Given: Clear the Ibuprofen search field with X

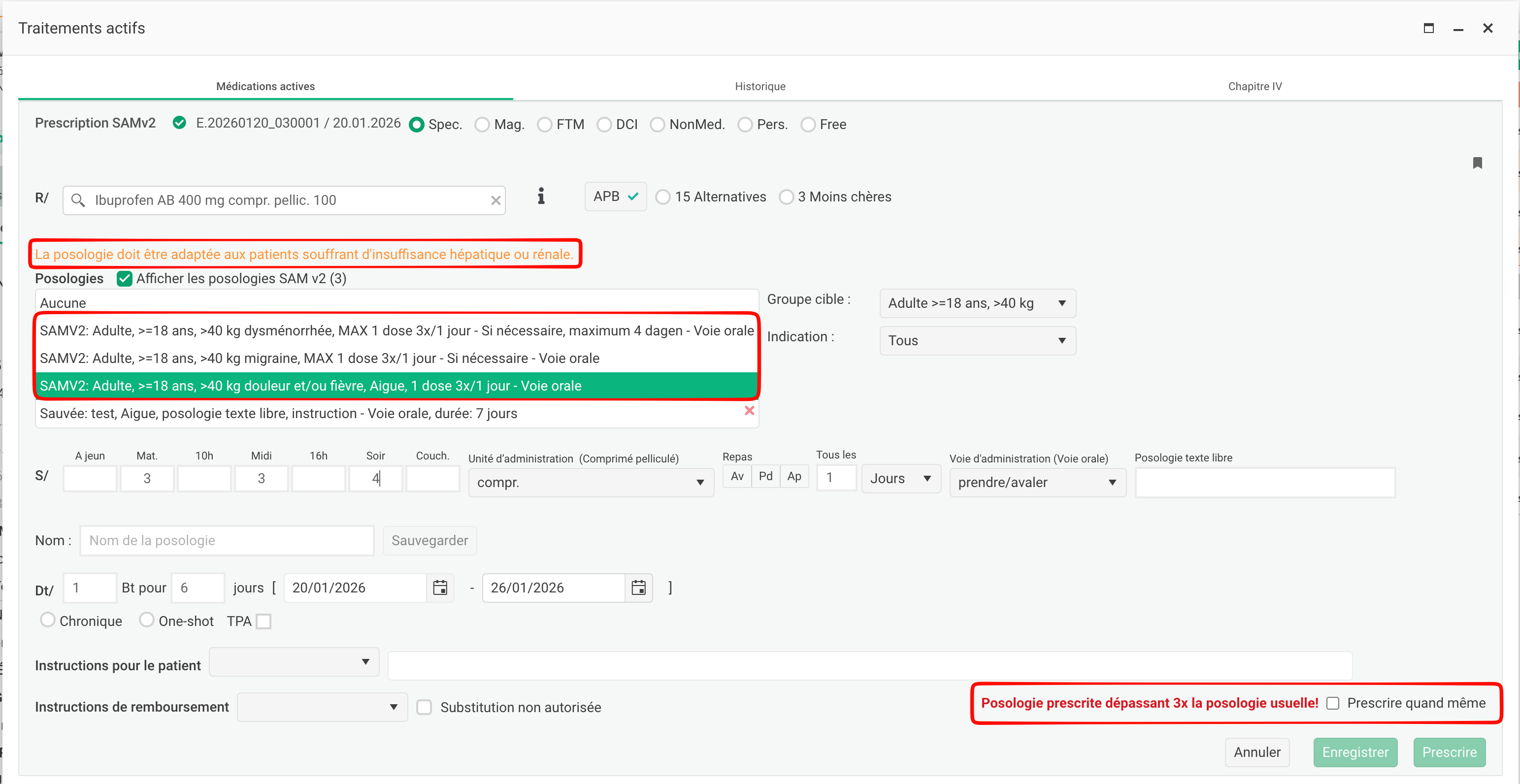Looking at the screenshot, I should 496,200.
